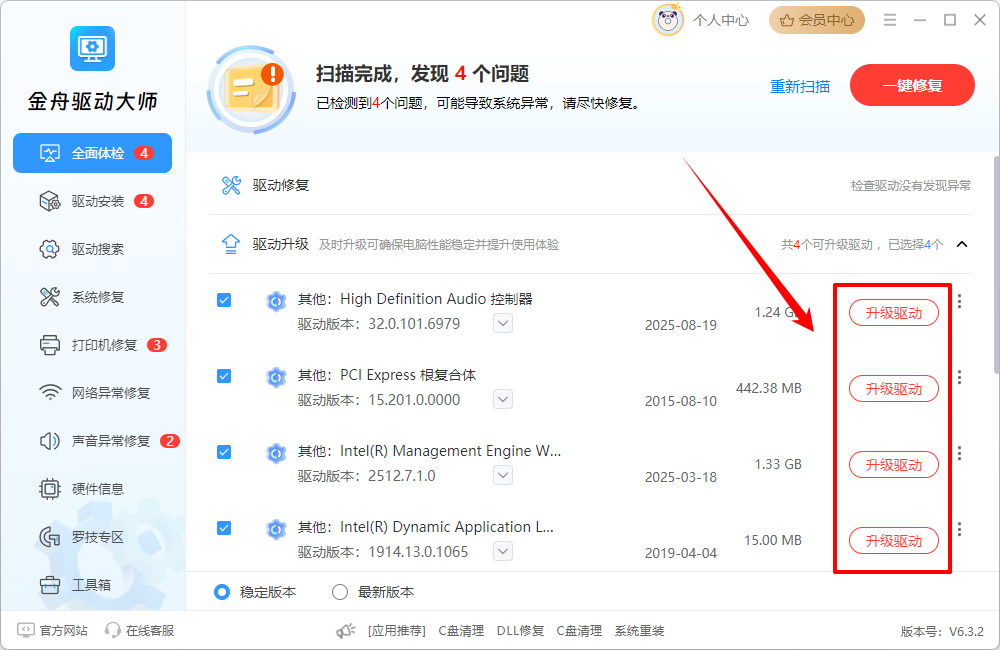Click High Definition Audio gear icon
Screen dimensions: 1000x650
(276, 301)
